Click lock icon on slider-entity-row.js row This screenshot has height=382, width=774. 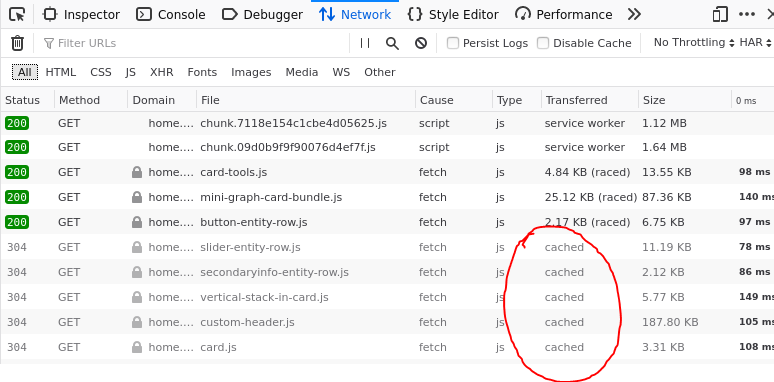pos(137,247)
